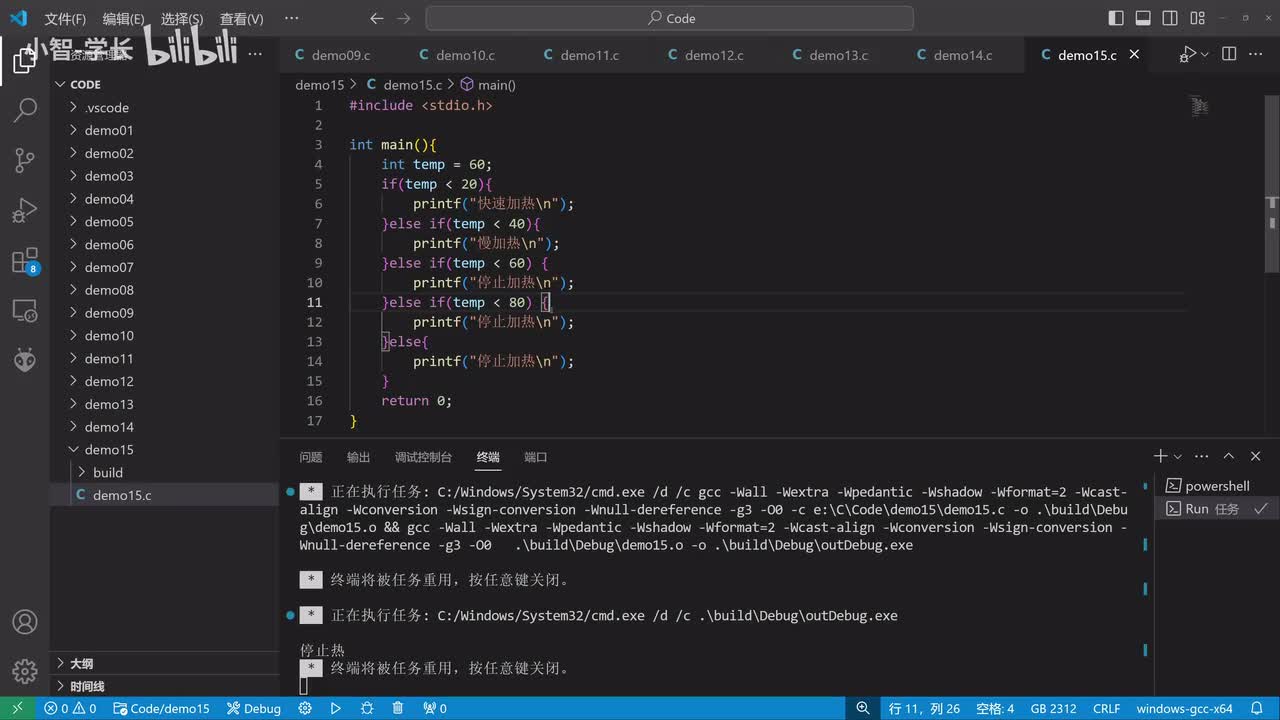
Task: Switch to the 端口 panel tab
Action: pyautogui.click(x=536, y=457)
